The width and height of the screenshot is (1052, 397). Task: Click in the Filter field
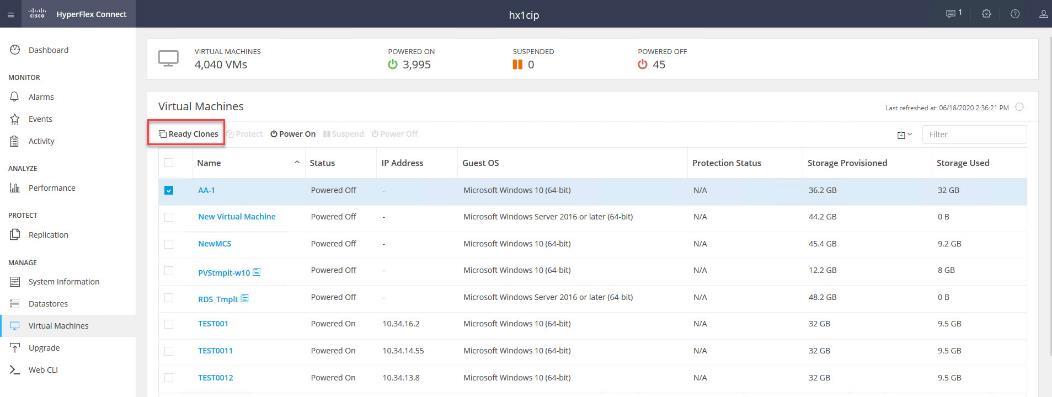pyautogui.click(x=974, y=134)
